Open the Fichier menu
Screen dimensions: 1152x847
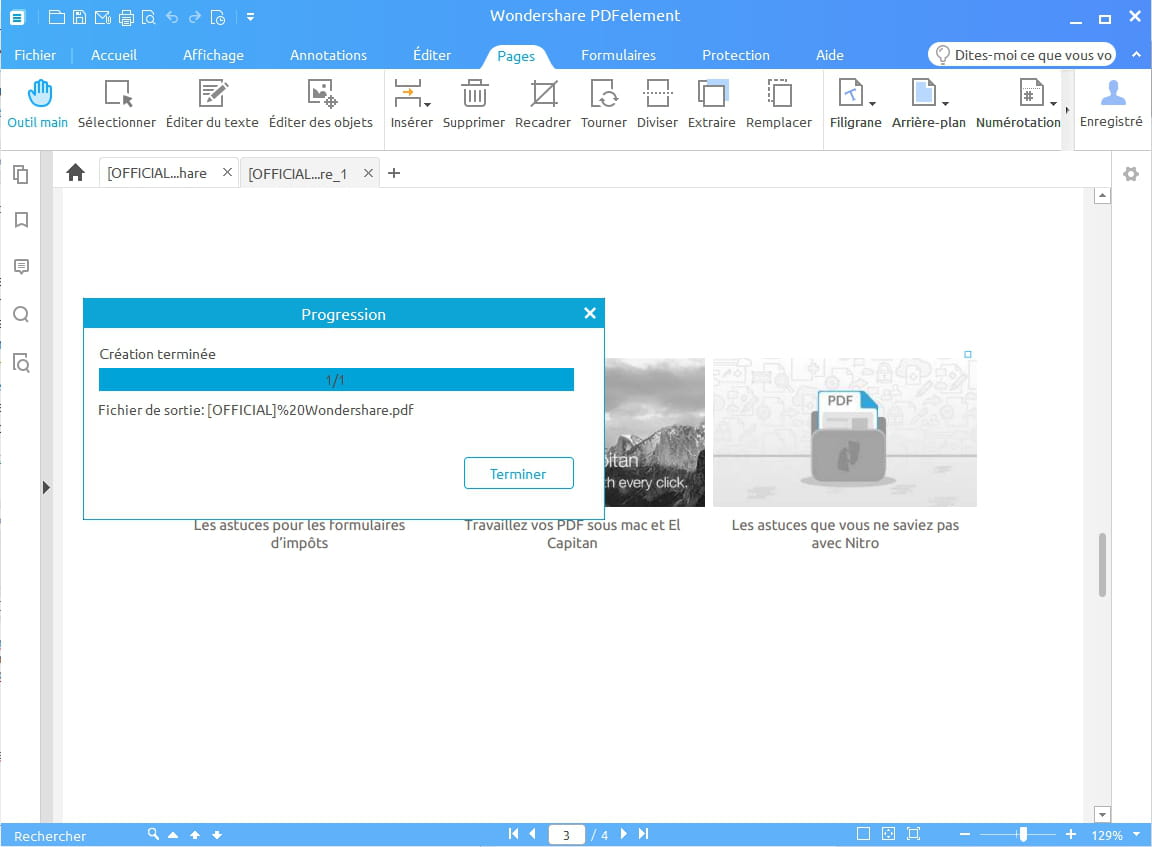(x=35, y=55)
